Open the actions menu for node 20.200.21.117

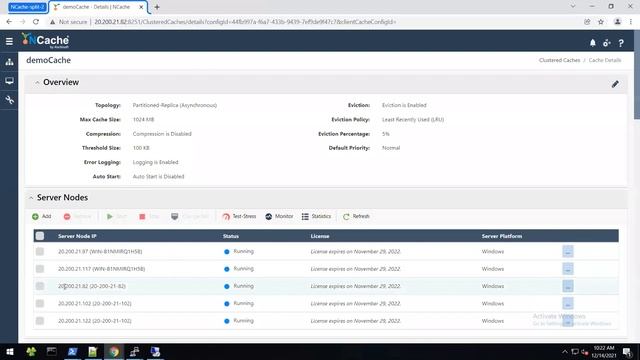(x=568, y=269)
